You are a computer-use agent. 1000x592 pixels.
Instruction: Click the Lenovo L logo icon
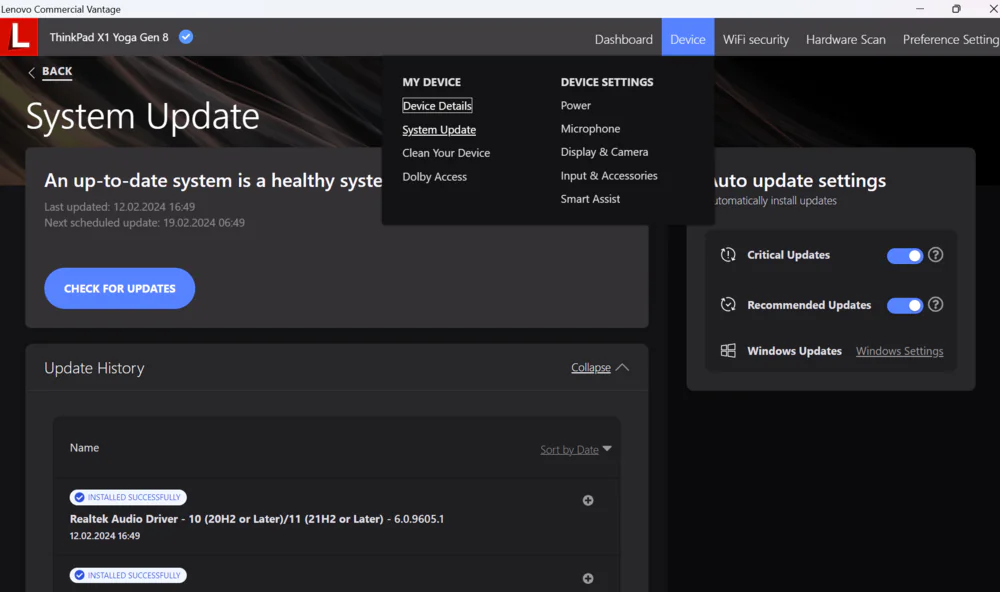pos(18,36)
